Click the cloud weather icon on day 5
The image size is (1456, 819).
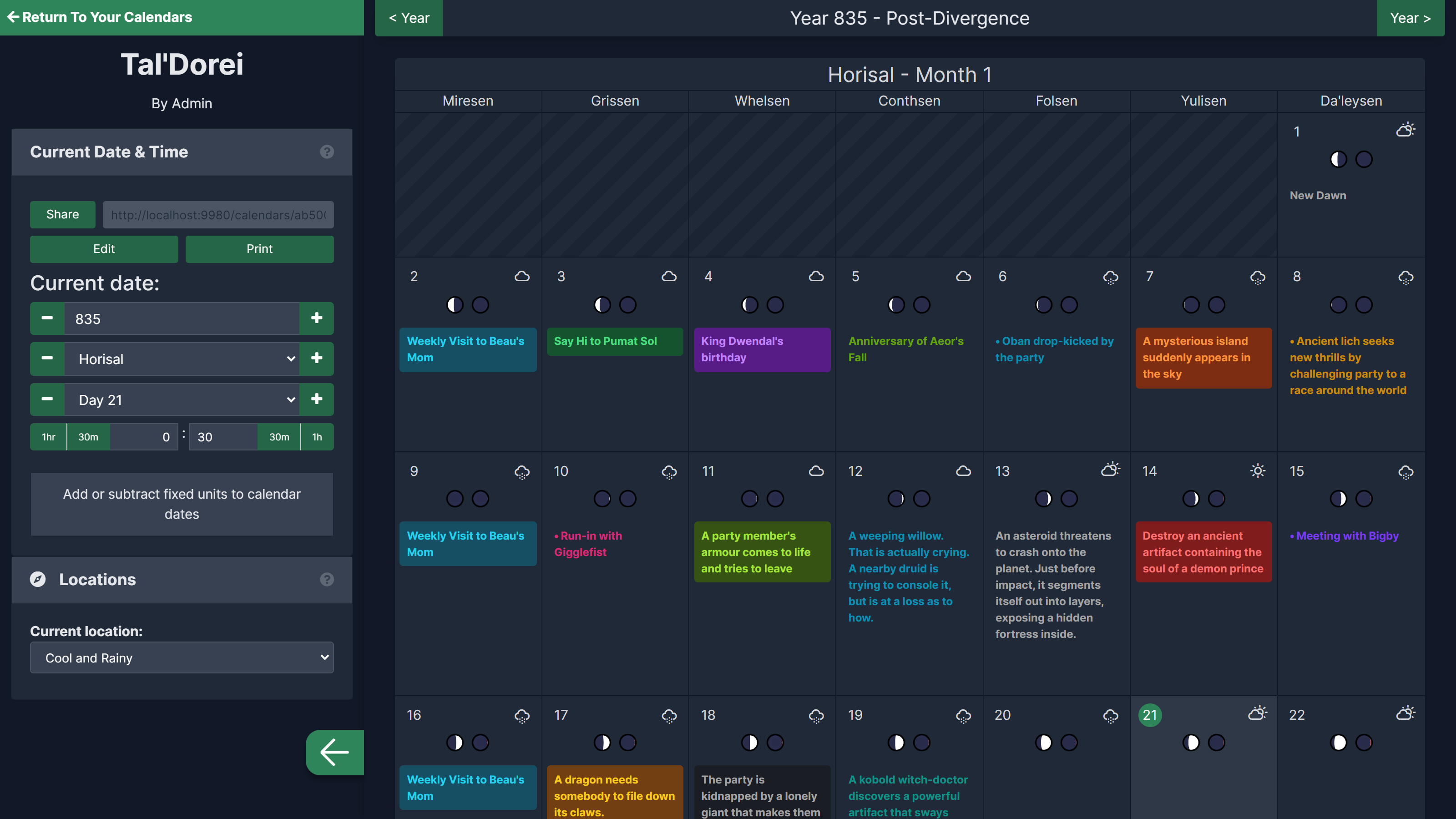tap(963, 276)
